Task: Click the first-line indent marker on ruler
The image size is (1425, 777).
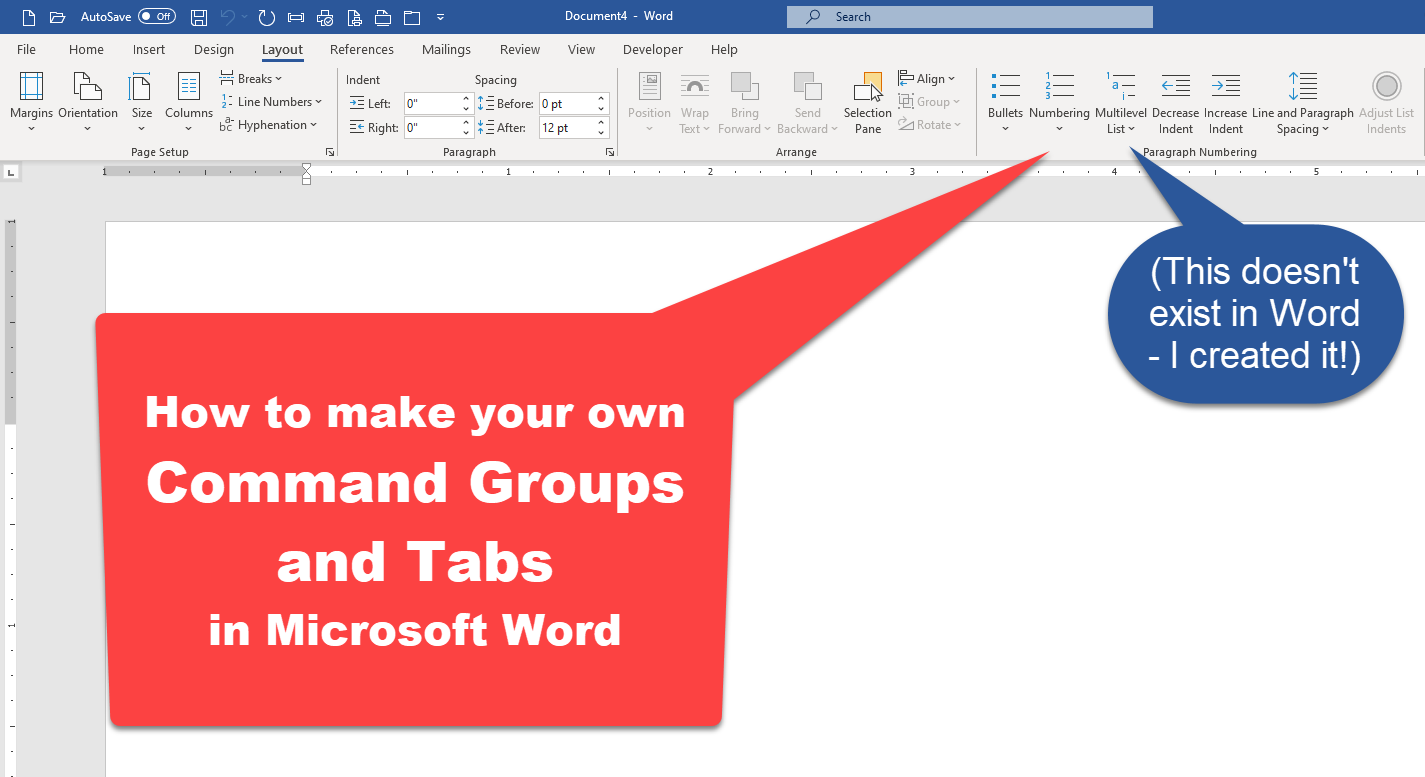Action: (x=306, y=167)
